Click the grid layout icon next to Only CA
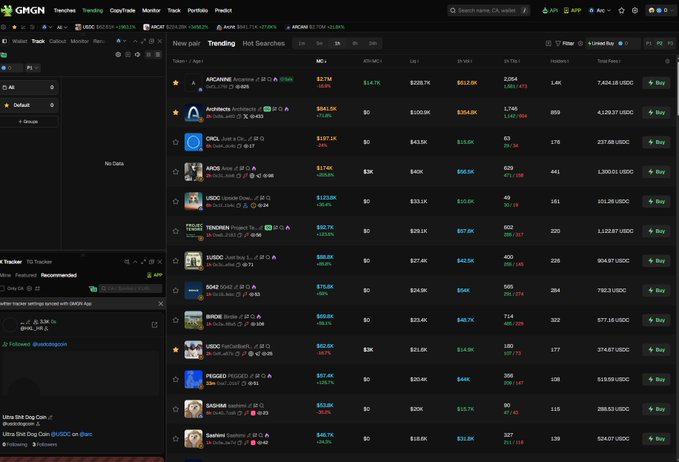Image resolution: width=679 pixels, height=462 pixels. point(38,288)
